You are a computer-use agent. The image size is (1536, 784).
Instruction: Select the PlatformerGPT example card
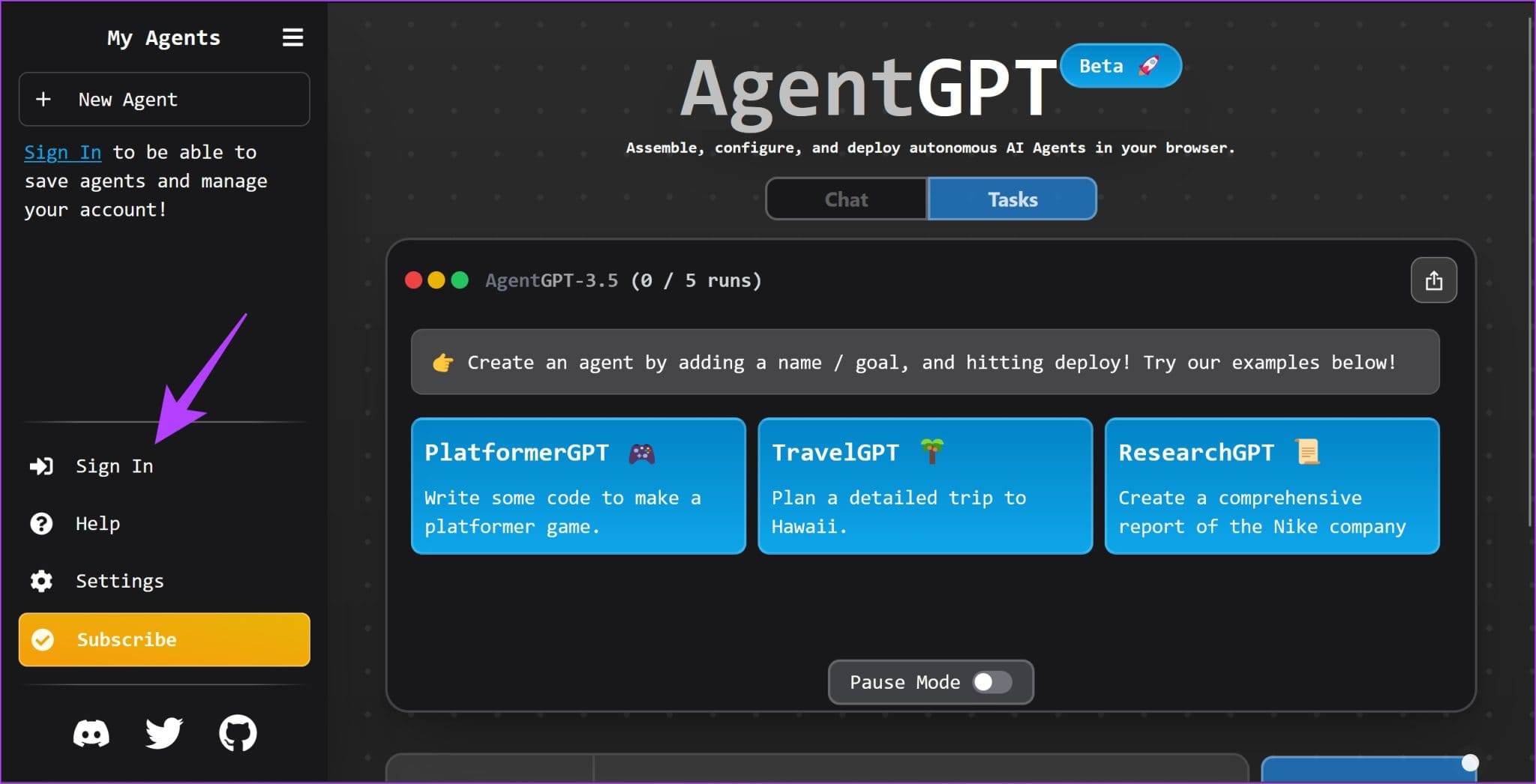[578, 486]
